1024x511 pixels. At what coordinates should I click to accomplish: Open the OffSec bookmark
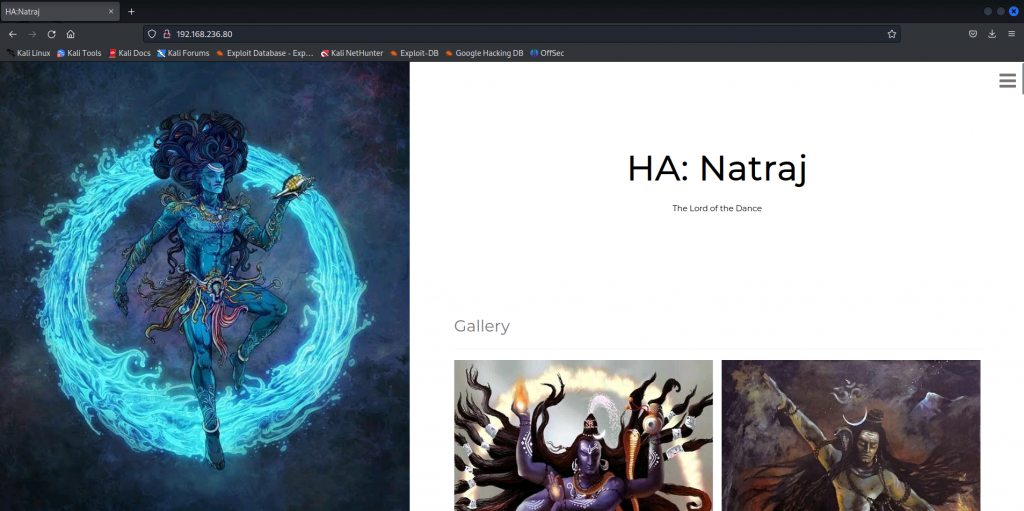(547, 53)
